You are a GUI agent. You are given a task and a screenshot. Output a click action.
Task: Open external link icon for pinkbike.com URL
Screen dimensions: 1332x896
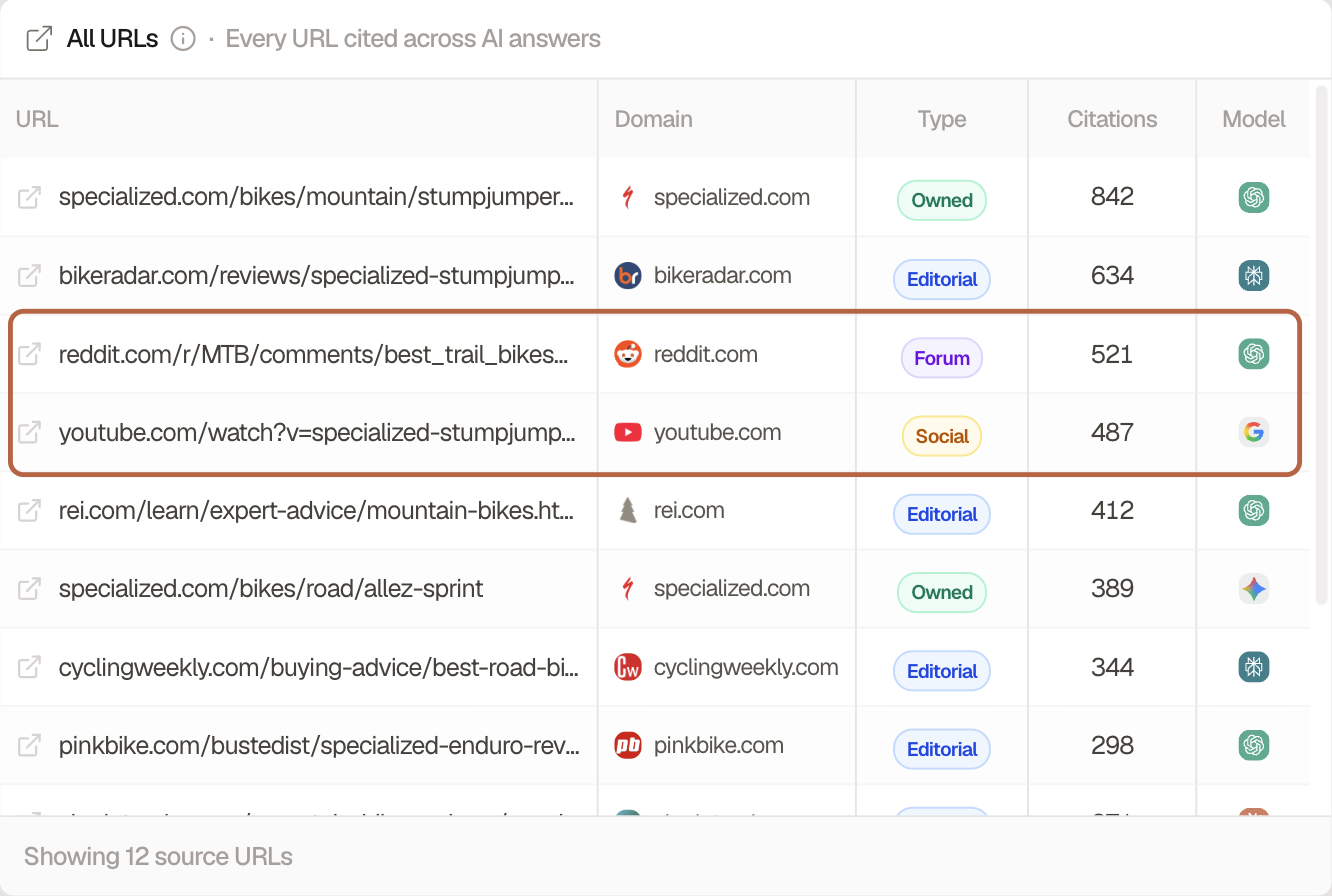[30, 745]
